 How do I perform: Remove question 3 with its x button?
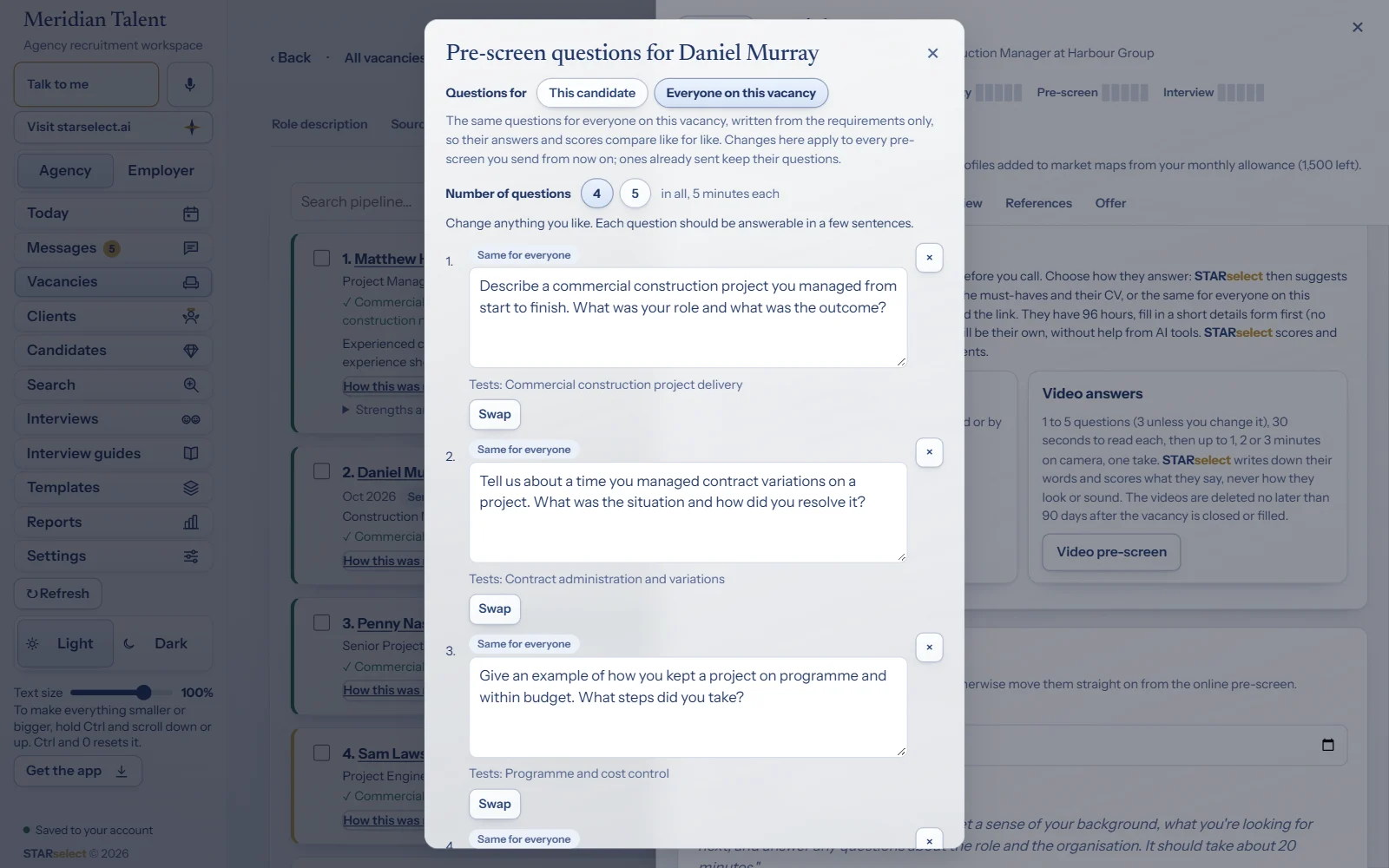[x=929, y=648]
